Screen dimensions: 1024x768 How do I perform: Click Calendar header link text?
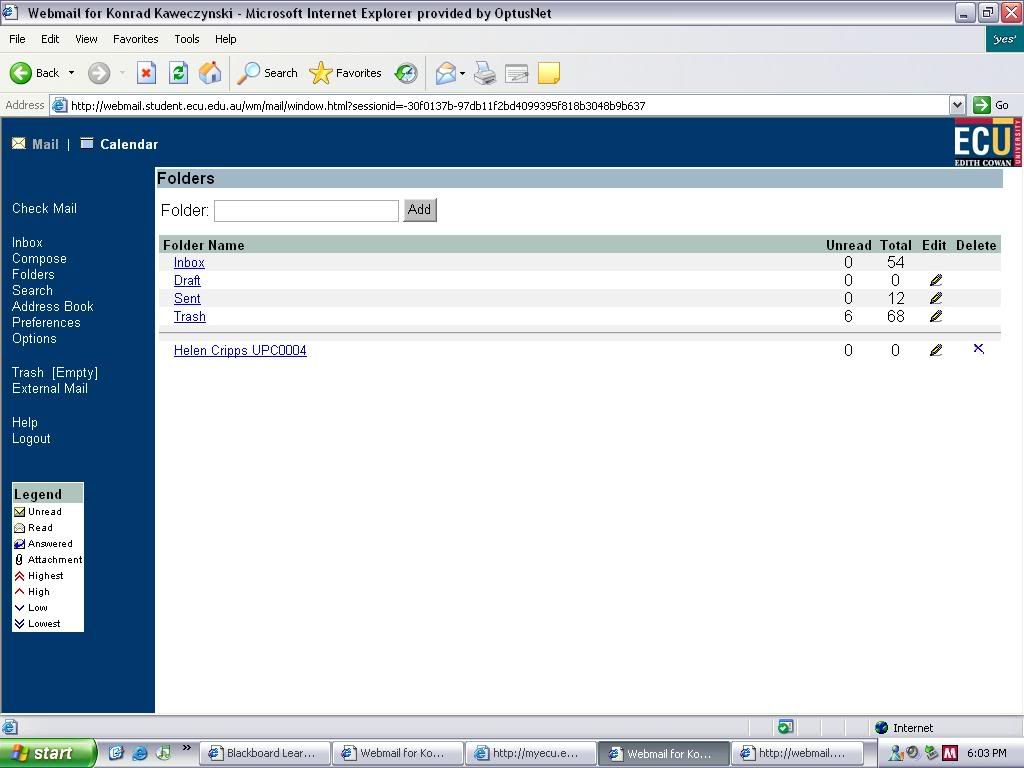129,144
